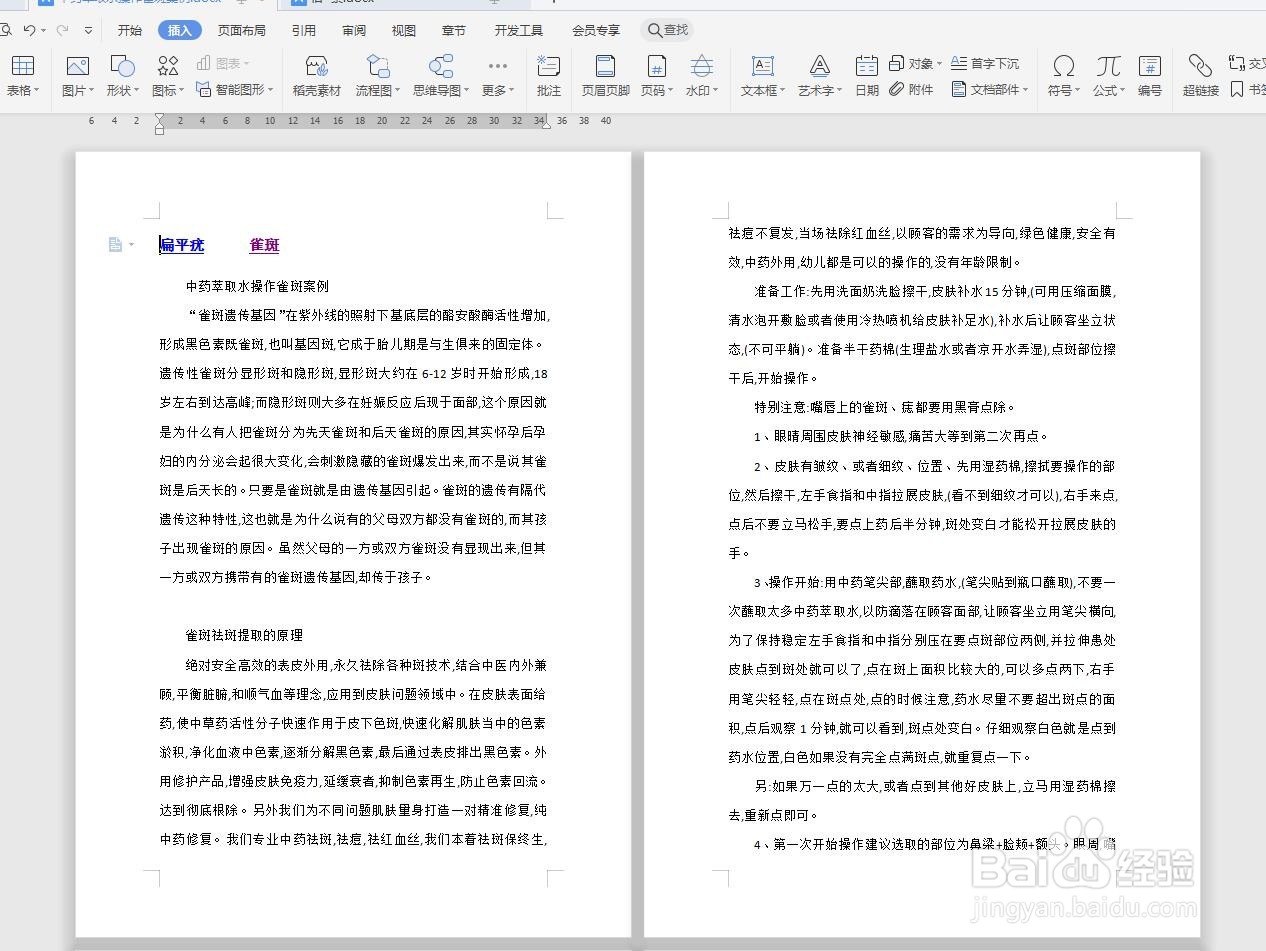Open quick access toolbar customize arrow
The width and height of the screenshot is (1266, 951).
(x=88, y=31)
